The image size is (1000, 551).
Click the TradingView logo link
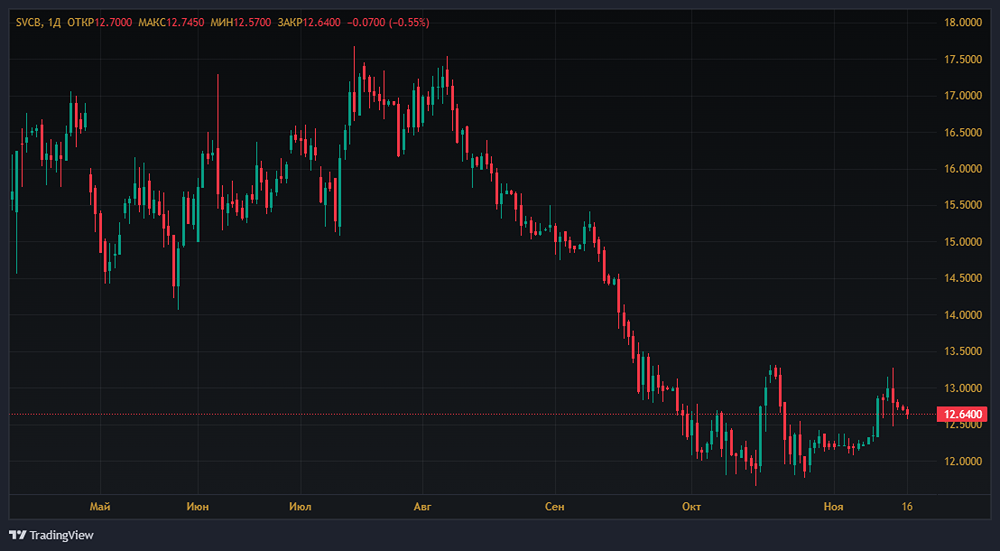tap(51, 535)
